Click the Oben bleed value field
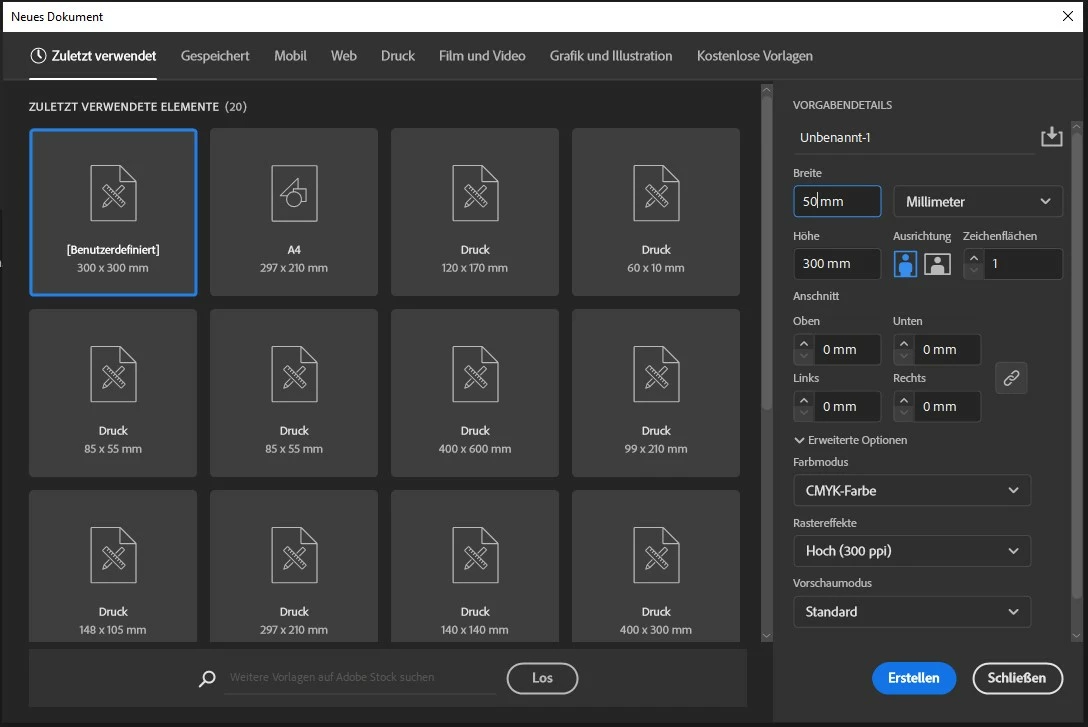Screen dimensions: 1088x727 click(x=846, y=350)
